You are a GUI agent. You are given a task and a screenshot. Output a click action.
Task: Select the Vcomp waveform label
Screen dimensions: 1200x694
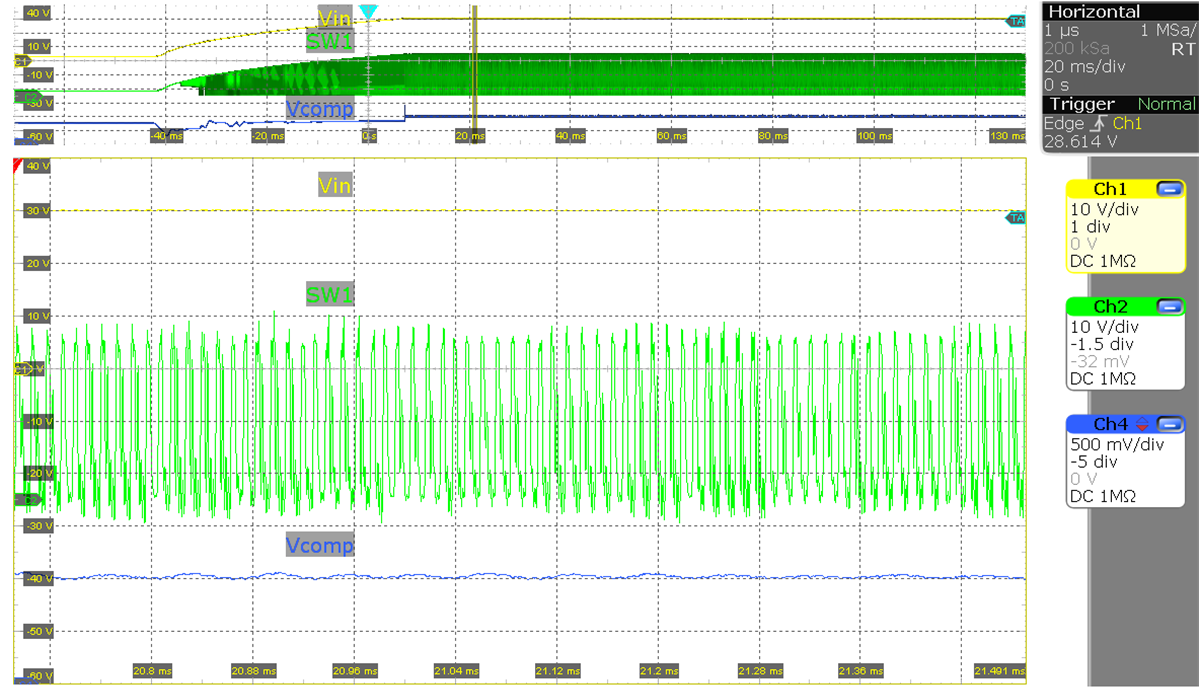[320, 545]
